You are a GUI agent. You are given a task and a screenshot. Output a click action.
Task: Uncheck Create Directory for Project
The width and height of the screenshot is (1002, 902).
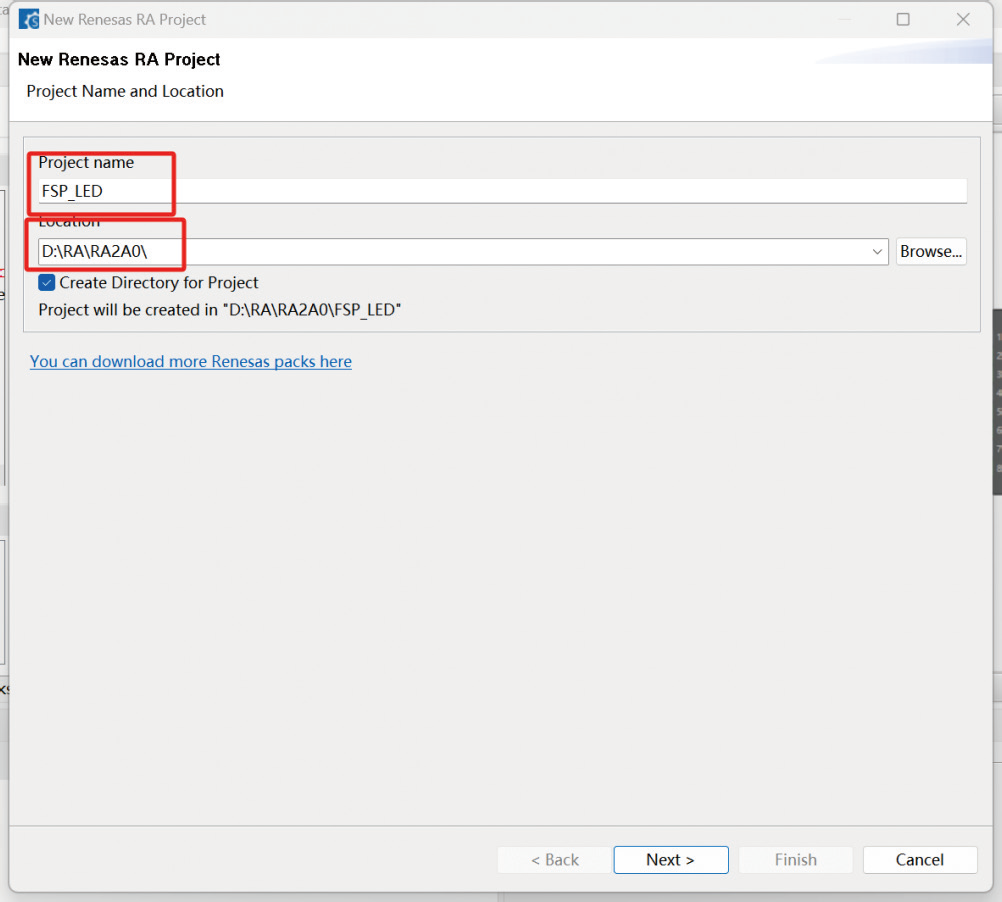point(47,282)
